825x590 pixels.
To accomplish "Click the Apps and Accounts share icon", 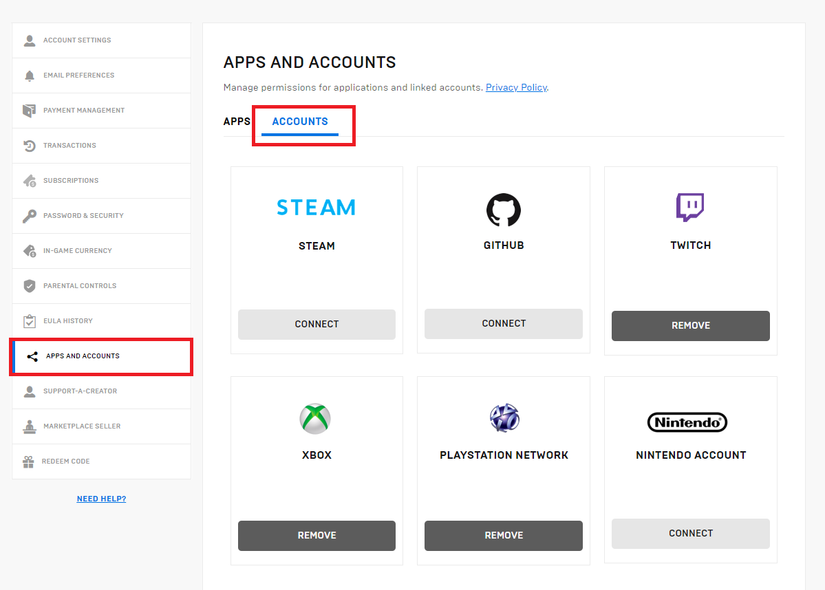I will (32, 356).
